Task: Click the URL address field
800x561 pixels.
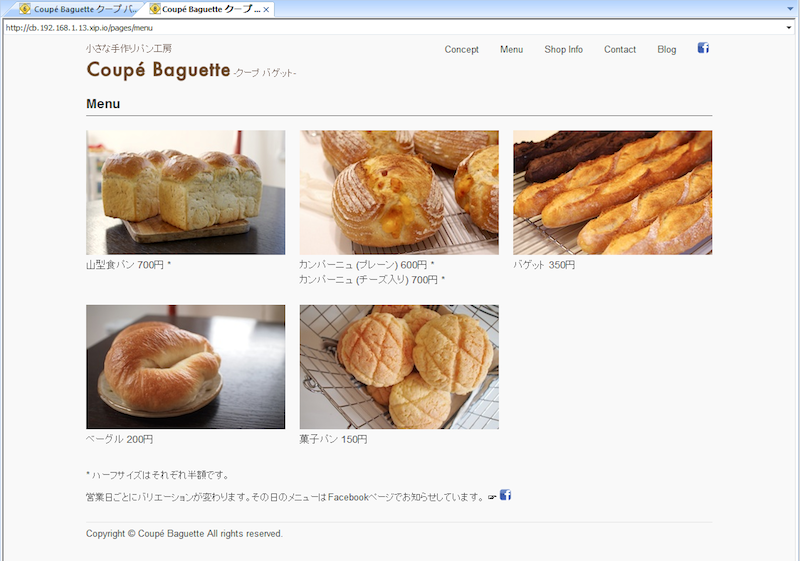Action: [x=394, y=28]
